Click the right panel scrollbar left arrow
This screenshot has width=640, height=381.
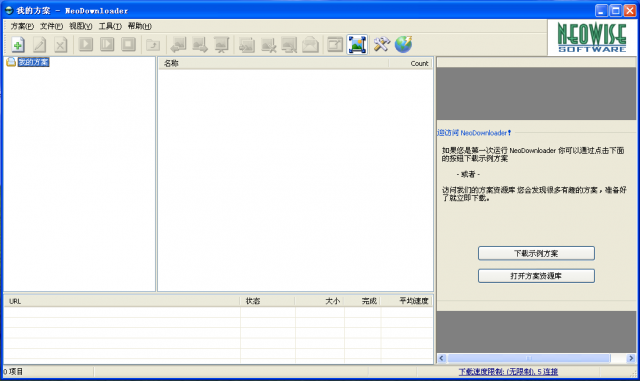tap(441, 358)
